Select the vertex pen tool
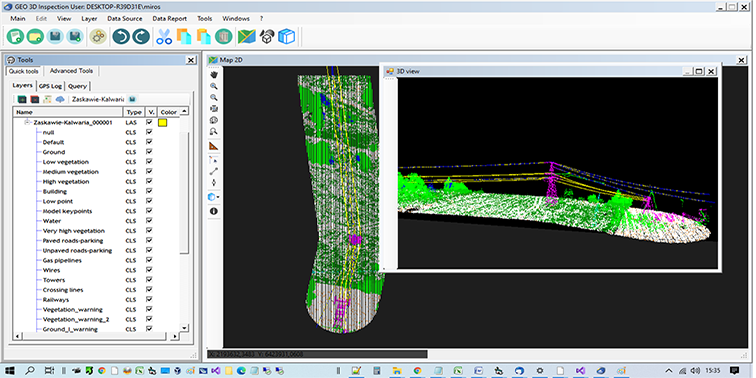The height and width of the screenshot is (378, 756). [214, 183]
